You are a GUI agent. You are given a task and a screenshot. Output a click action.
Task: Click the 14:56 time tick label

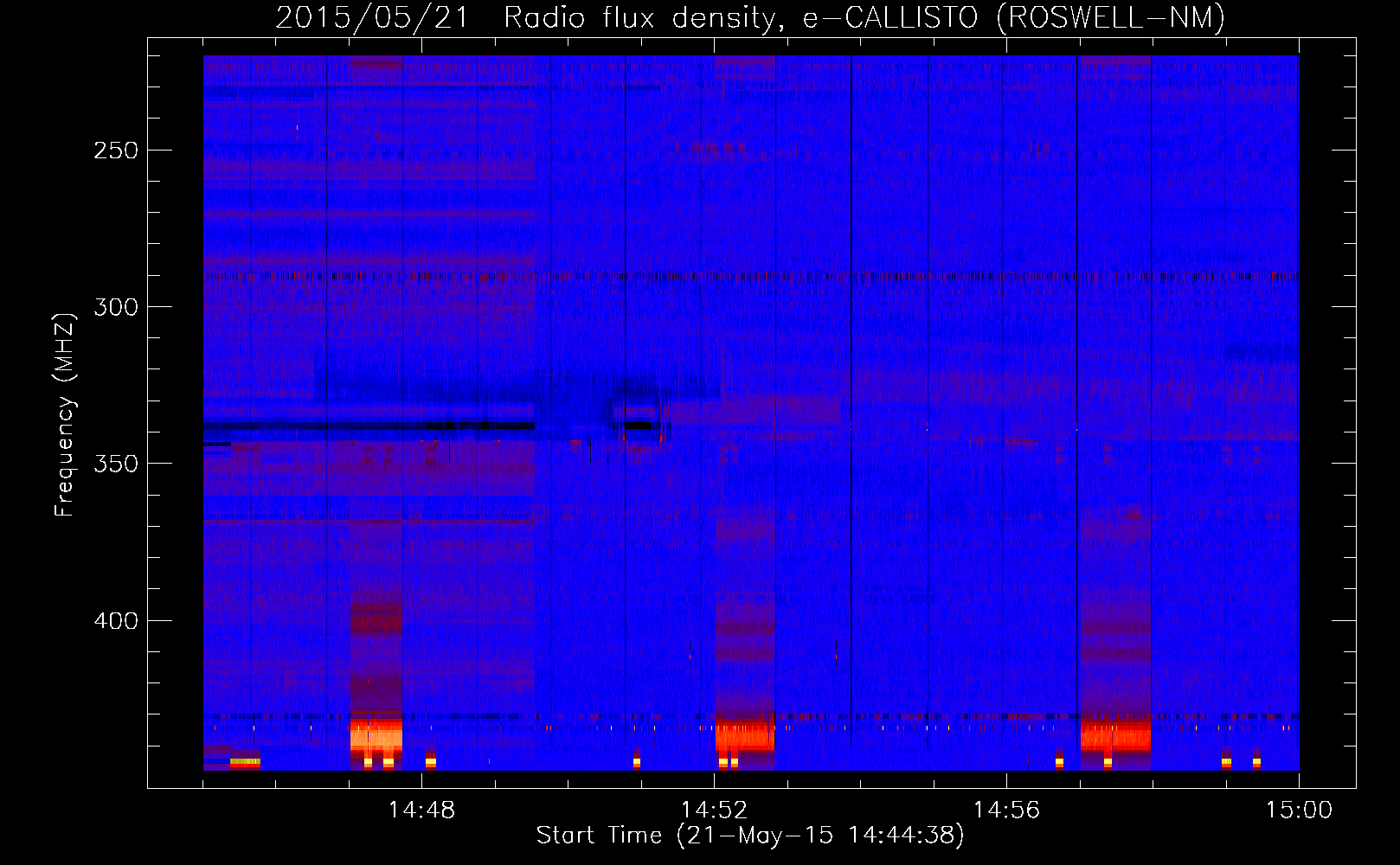coord(1006,811)
